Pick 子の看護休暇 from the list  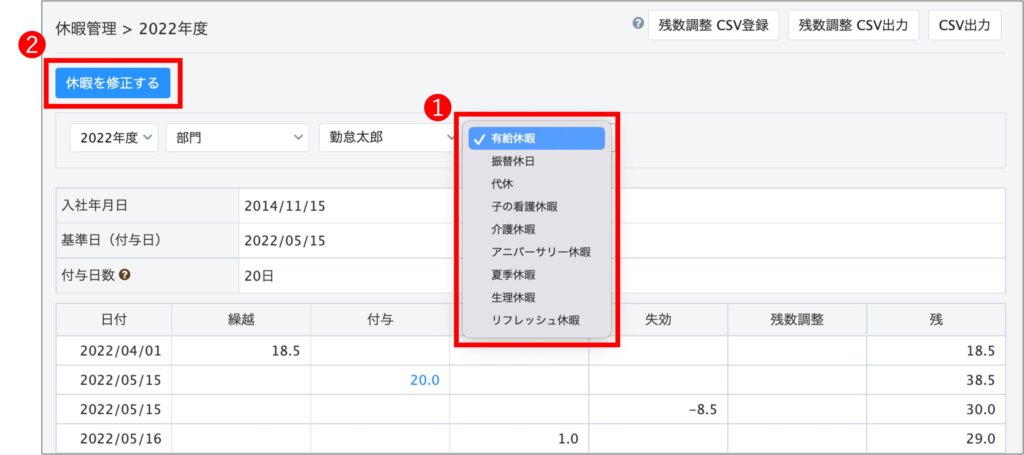pyautogui.click(x=524, y=207)
